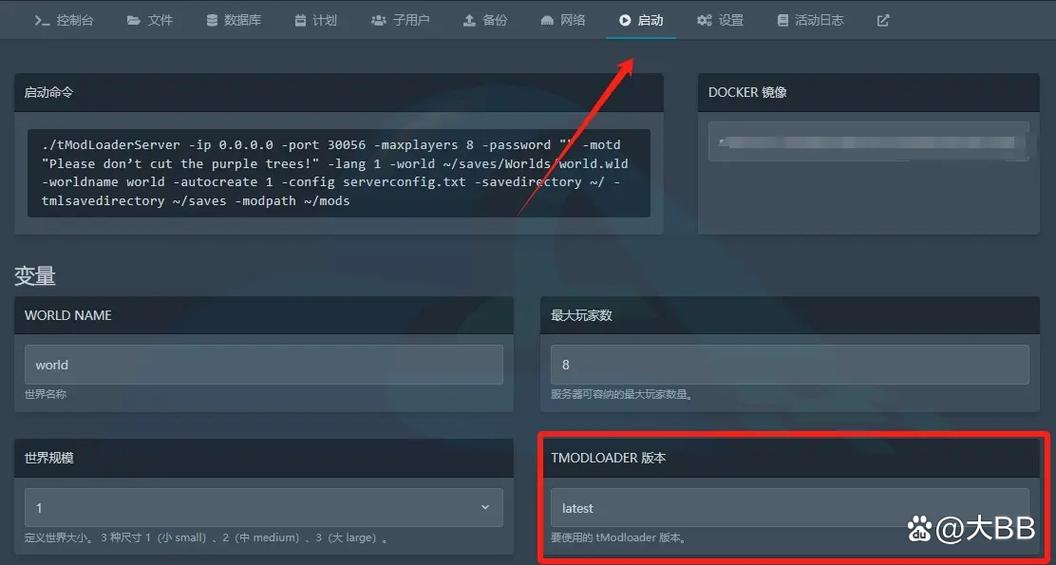Click the blurred DOCKER 镜像 image field

[869, 141]
